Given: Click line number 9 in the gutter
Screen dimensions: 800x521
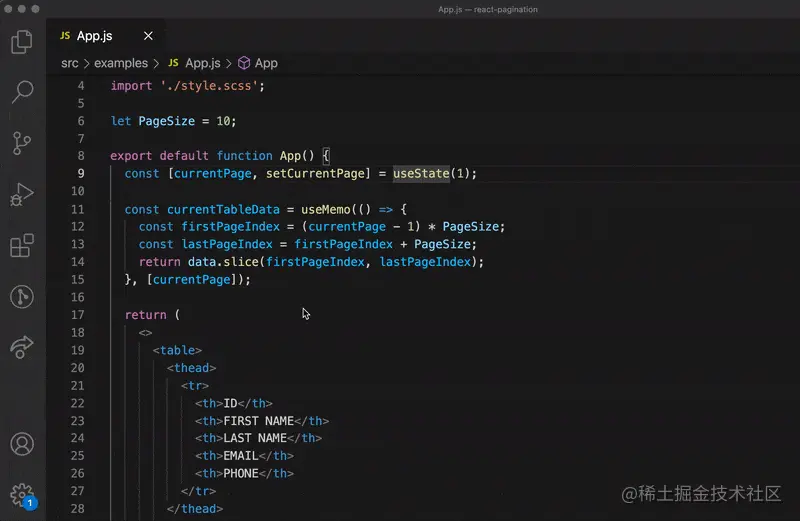Looking at the screenshot, I should (80, 173).
